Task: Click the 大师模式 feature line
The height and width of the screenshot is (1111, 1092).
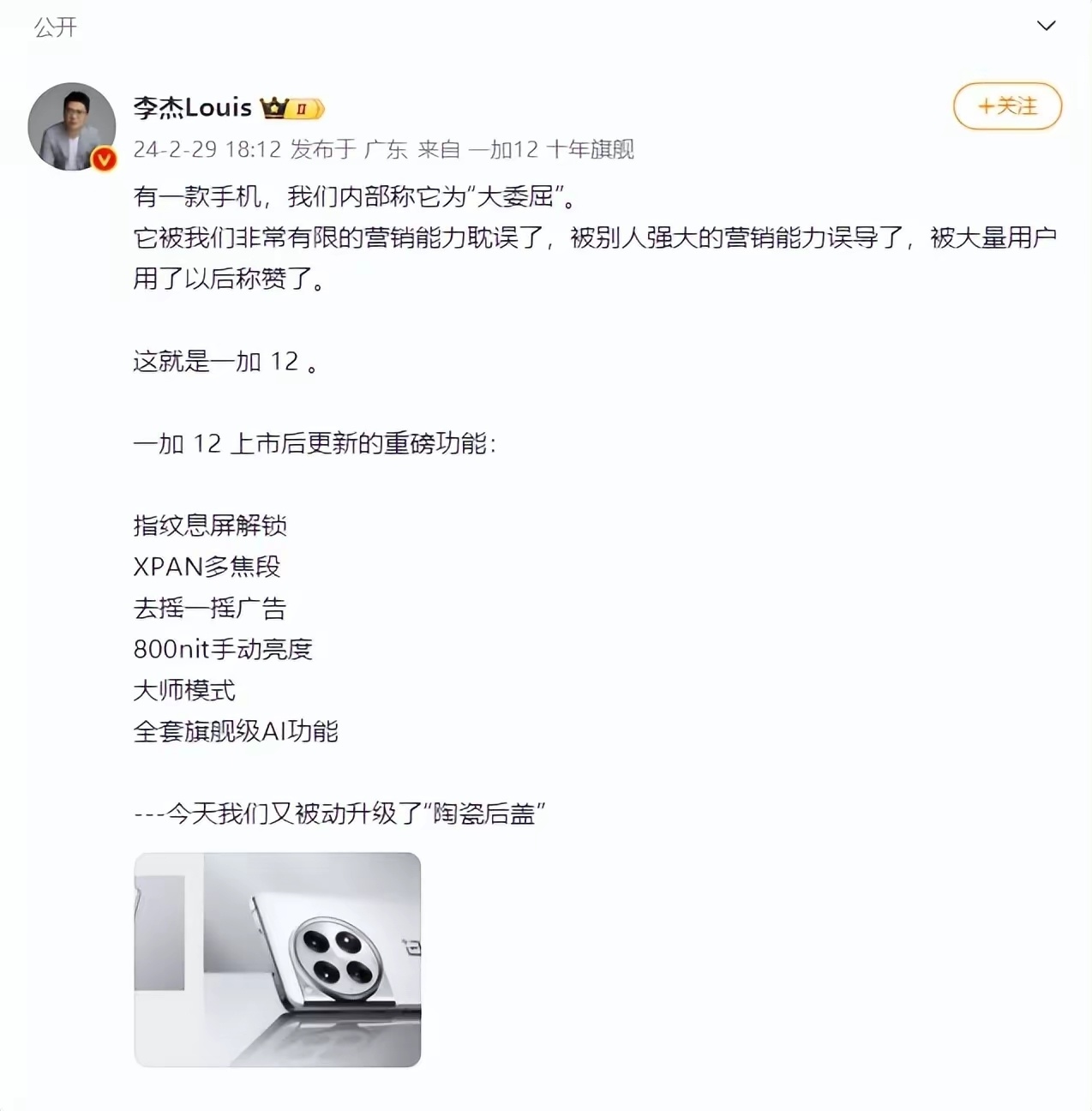Action: (x=184, y=690)
